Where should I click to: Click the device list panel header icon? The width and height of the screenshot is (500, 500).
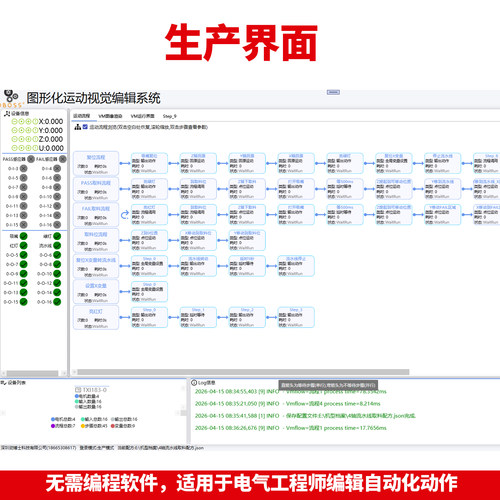(4, 383)
